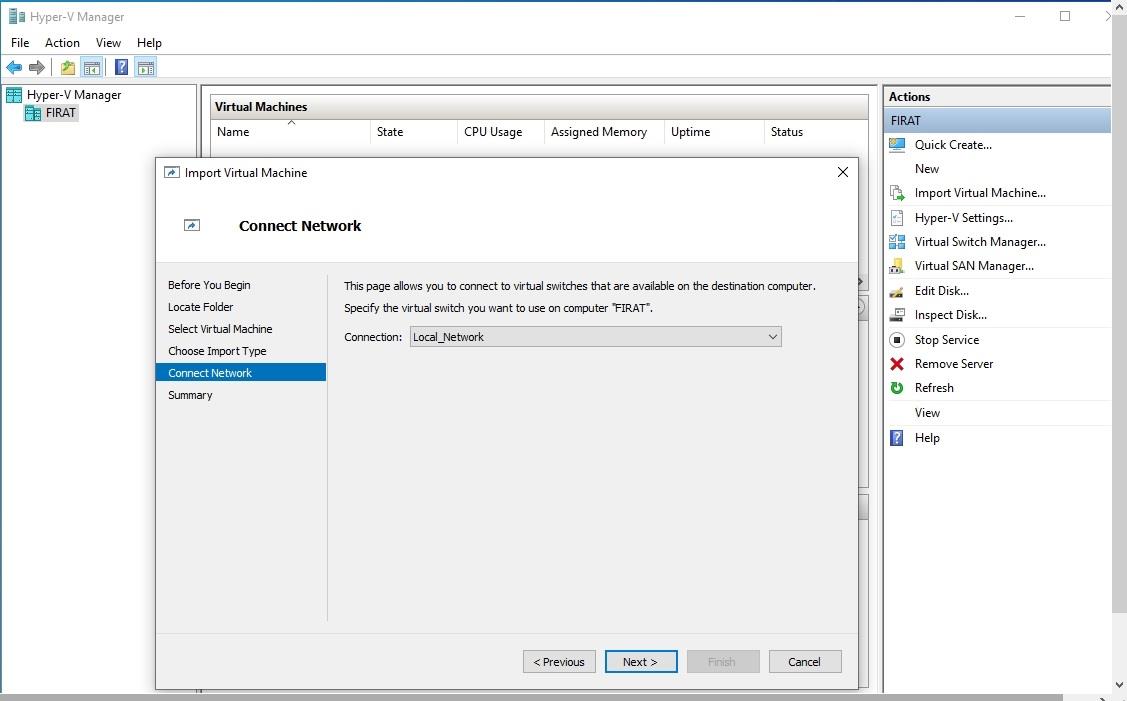Click the Hyper-V Settings icon
1127x701 pixels.
(897, 218)
